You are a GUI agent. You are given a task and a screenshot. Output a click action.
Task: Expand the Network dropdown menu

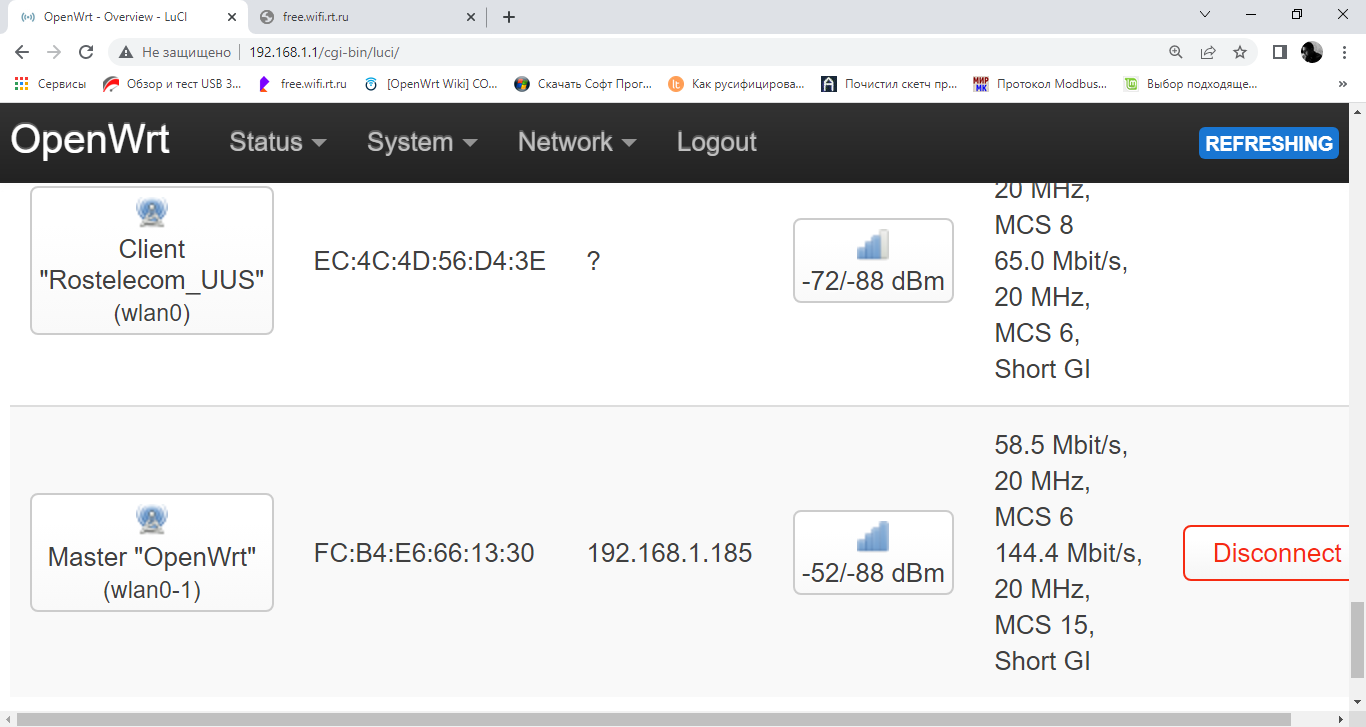tap(577, 142)
